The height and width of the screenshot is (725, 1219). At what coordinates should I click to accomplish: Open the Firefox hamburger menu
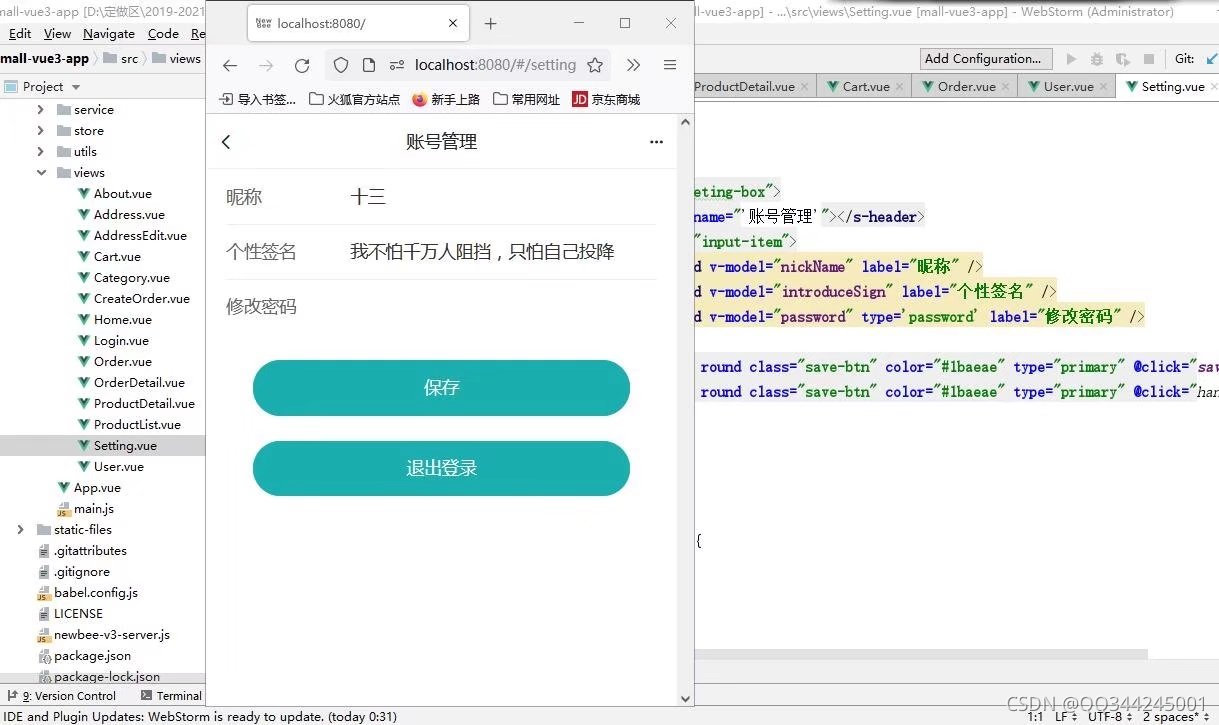(670, 65)
